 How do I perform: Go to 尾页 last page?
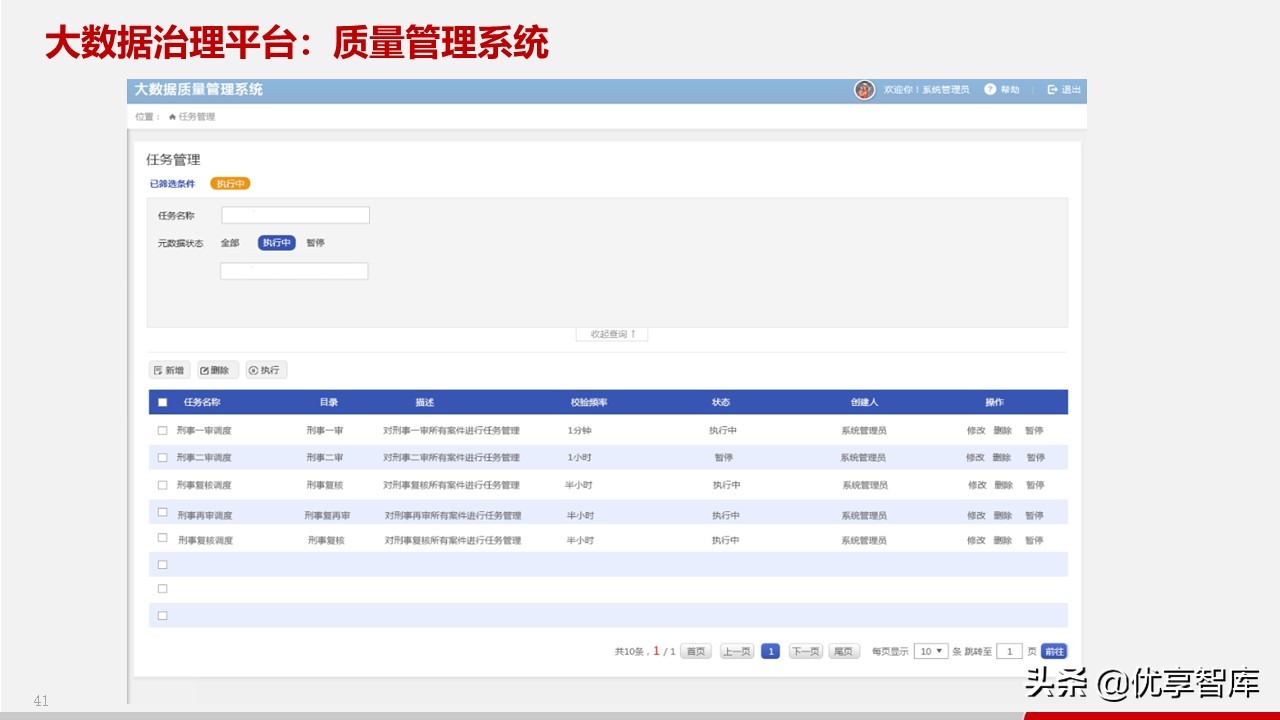point(844,651)
